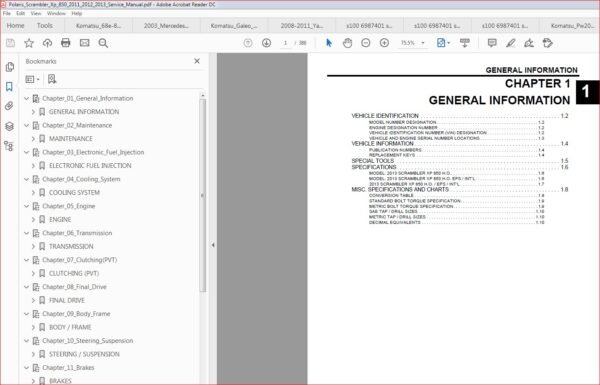This screenshot has width=600, height=385.
Task: Open the page thumbnails panel
Action: click(10, 67)
